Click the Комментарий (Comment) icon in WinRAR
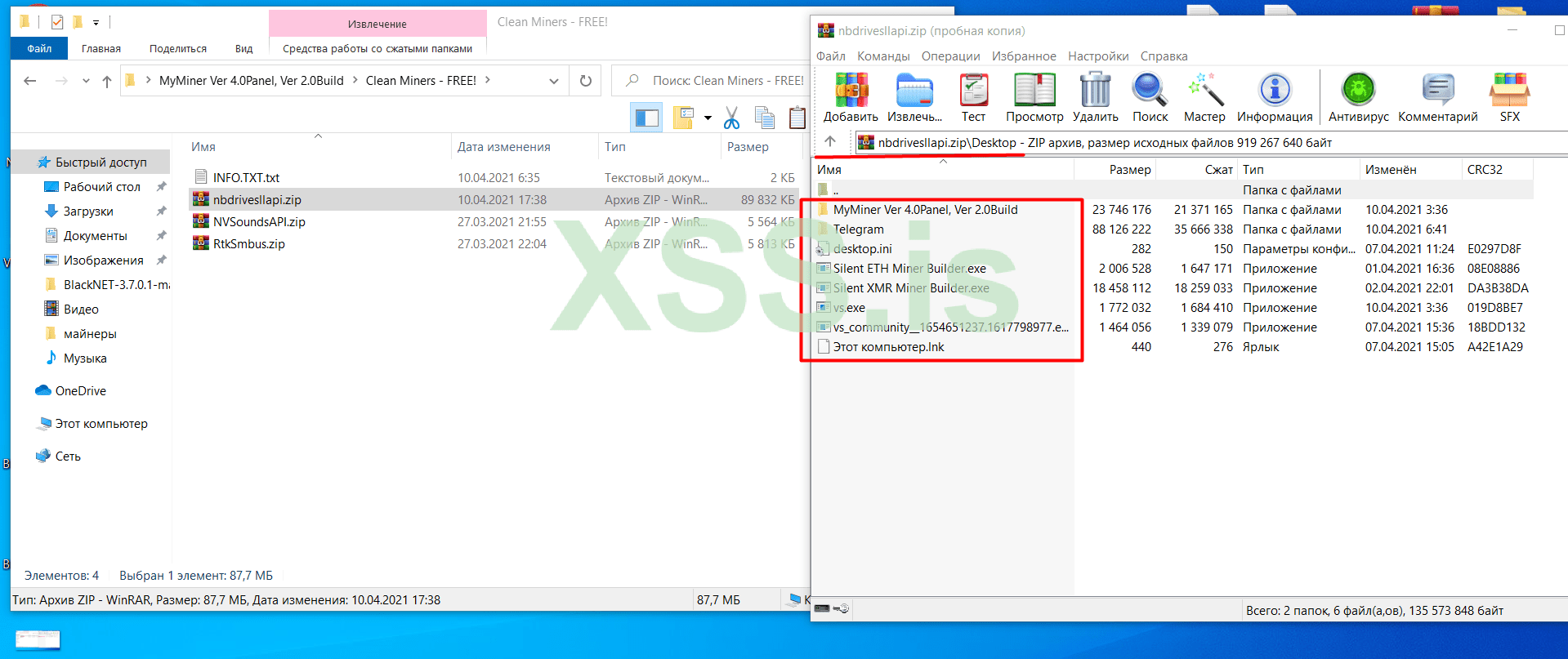This screenshot has width=1568, height=659. 1438,90
